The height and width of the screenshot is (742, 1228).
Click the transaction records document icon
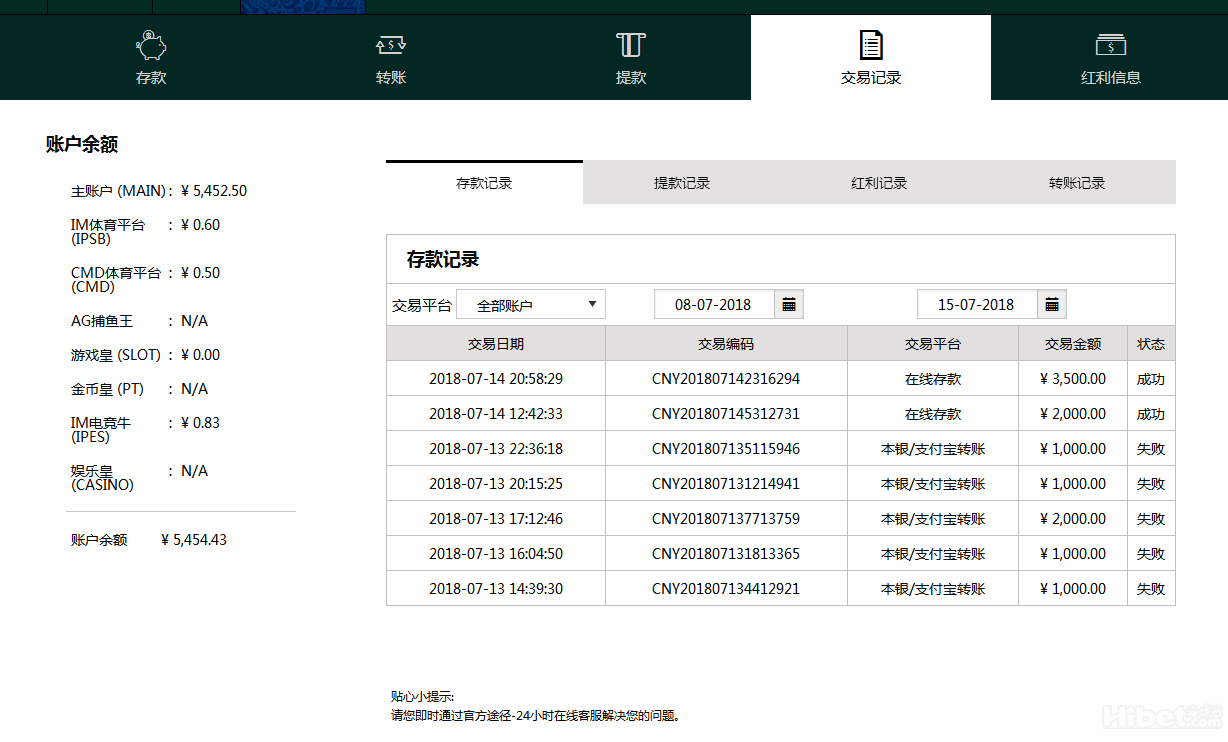871,45
